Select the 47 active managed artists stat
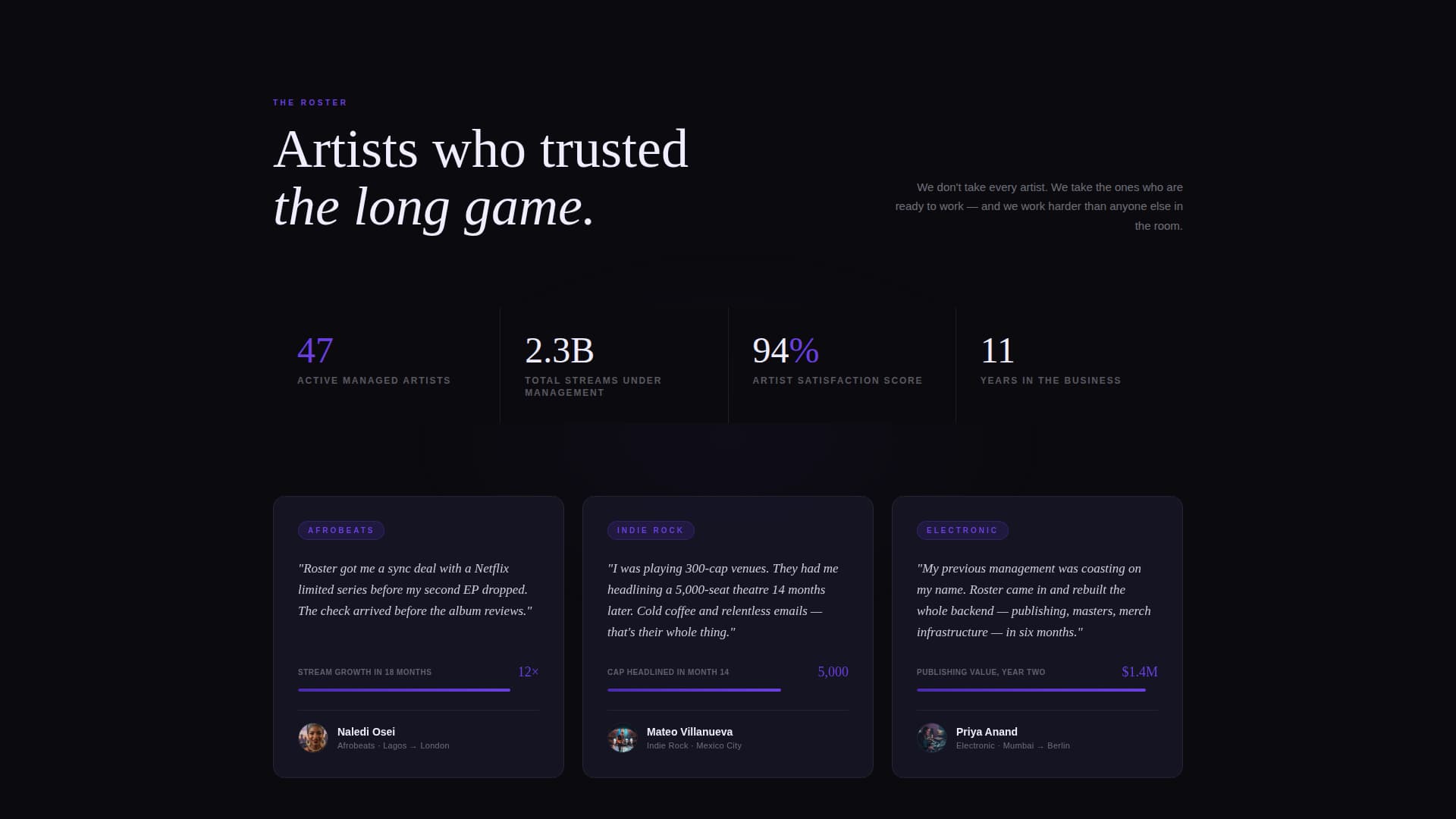The height and width of the screenshot is (819, 1456). click(x=315, y=350)
